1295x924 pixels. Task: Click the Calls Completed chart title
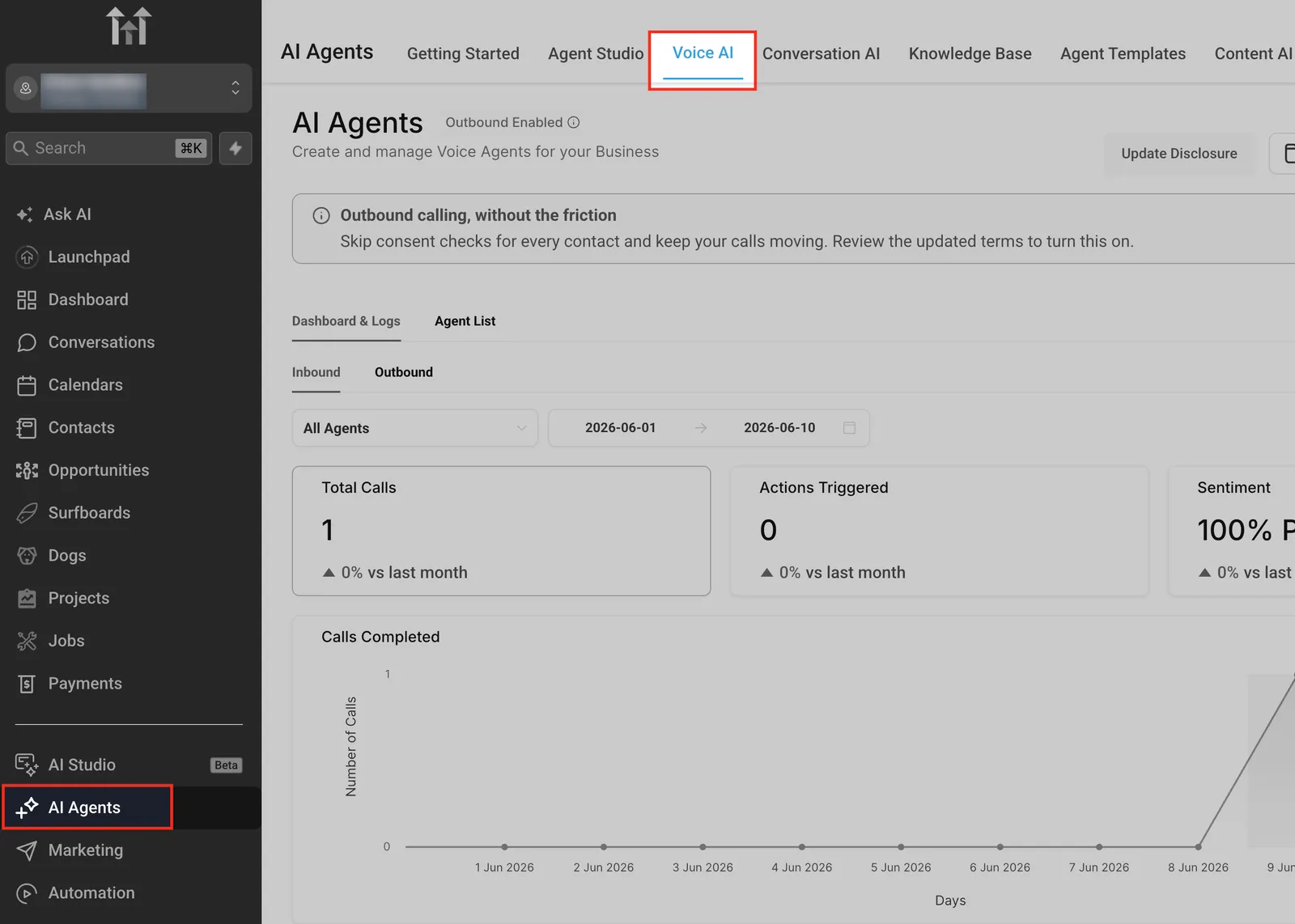coord(380,637)
